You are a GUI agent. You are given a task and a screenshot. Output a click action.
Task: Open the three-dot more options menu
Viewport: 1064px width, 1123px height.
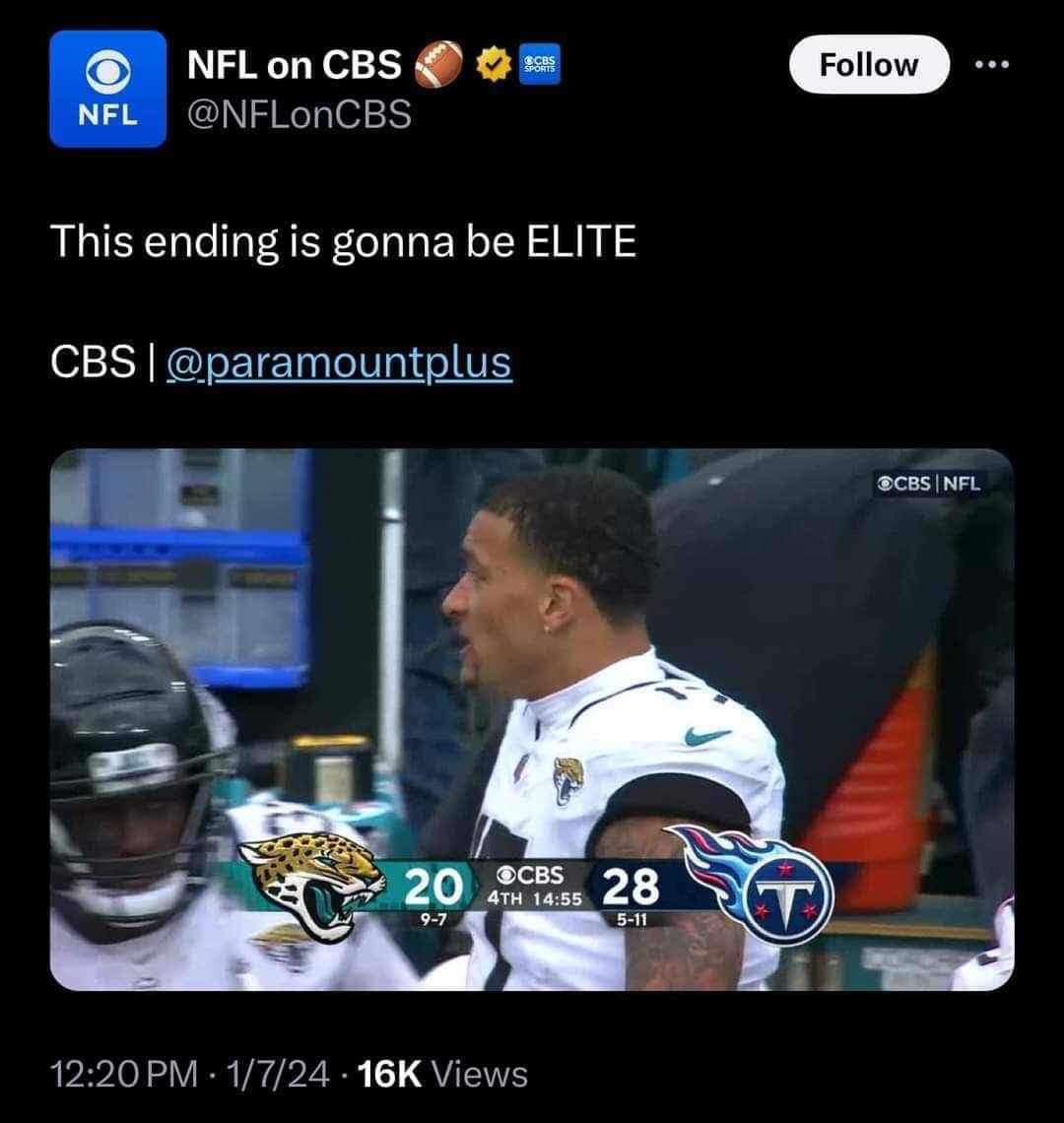point(992,64)
